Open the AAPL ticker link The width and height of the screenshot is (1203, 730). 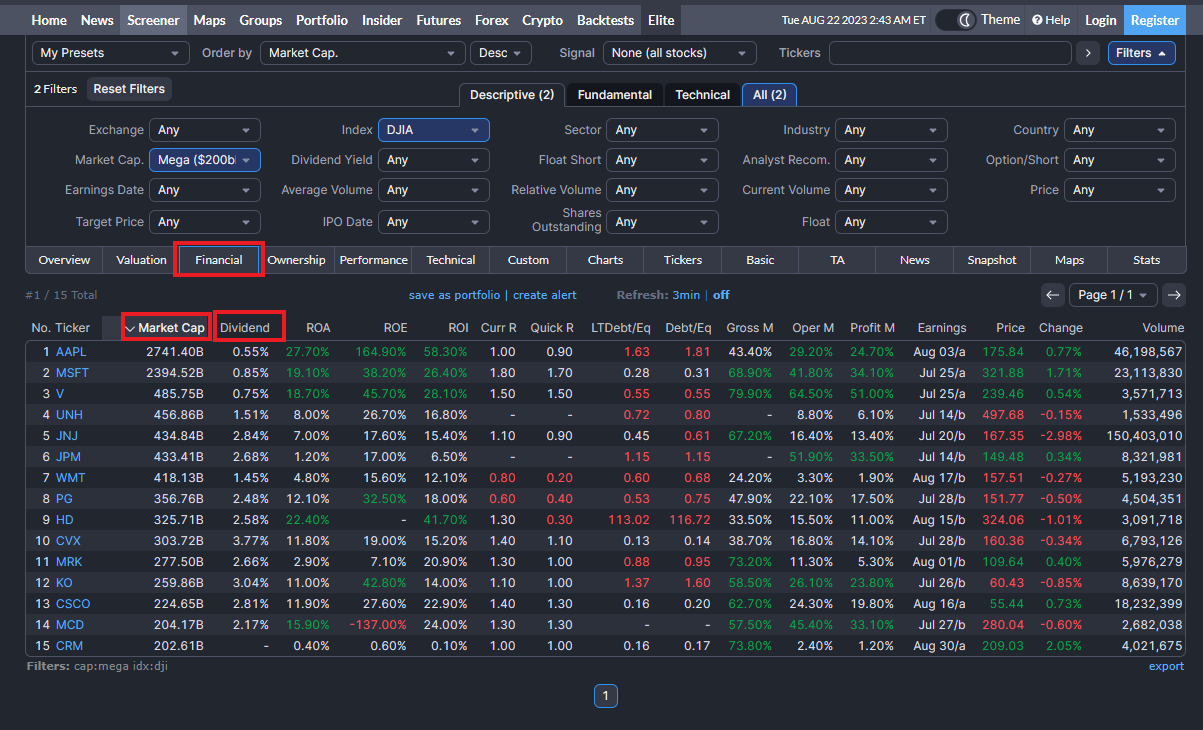pos(71,352)
